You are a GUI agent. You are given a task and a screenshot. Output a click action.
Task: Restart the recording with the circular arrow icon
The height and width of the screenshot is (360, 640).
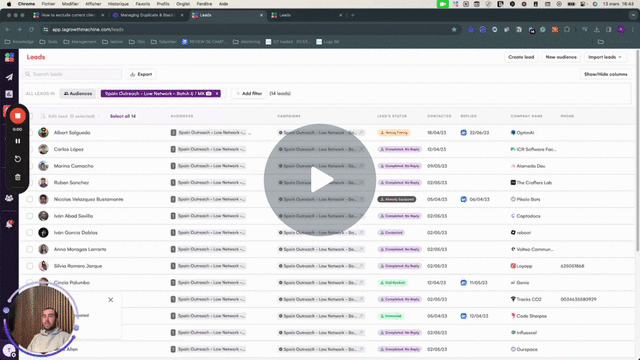point(18,159)
